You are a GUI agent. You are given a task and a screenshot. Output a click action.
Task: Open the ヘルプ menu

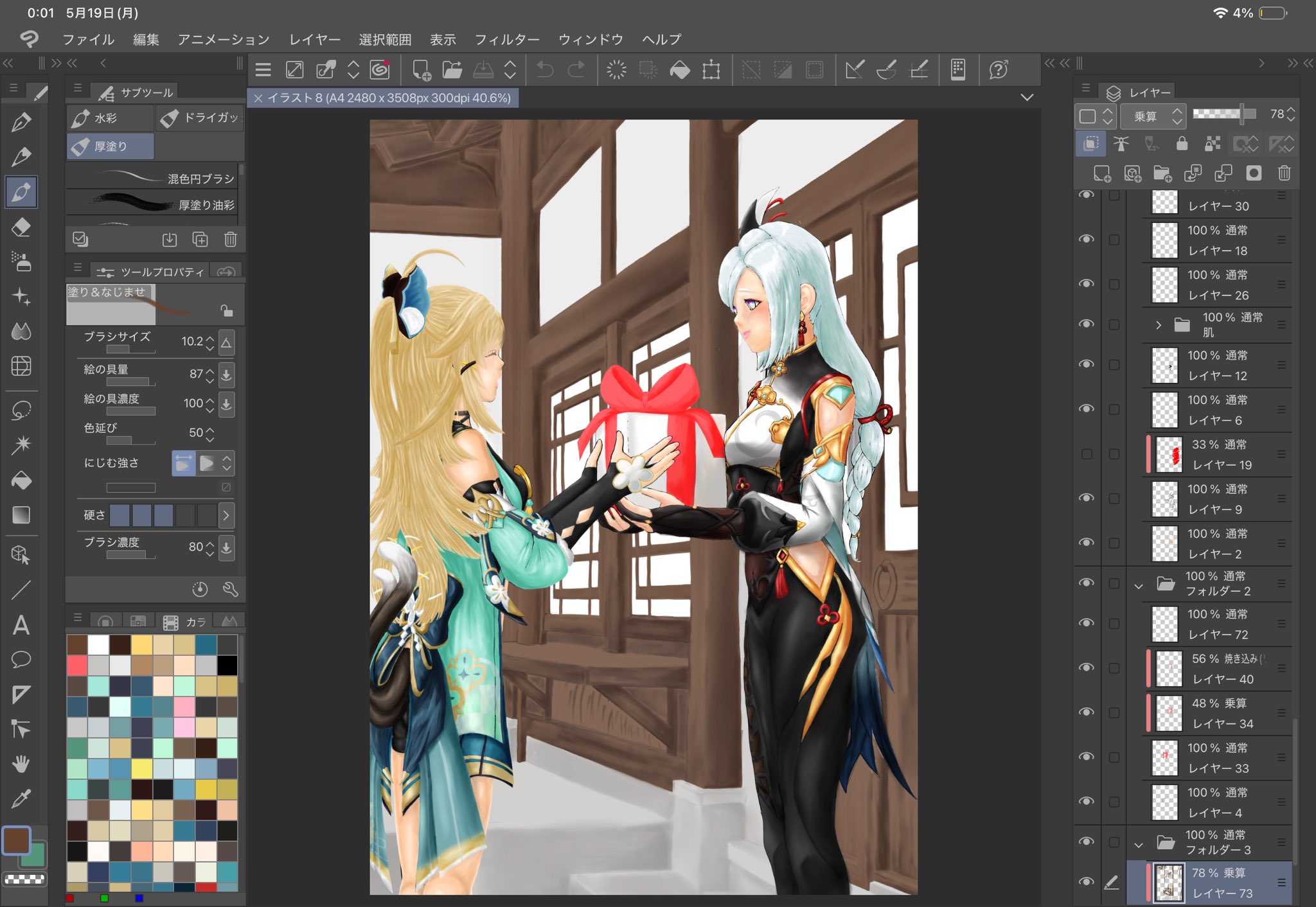[661, 39]
